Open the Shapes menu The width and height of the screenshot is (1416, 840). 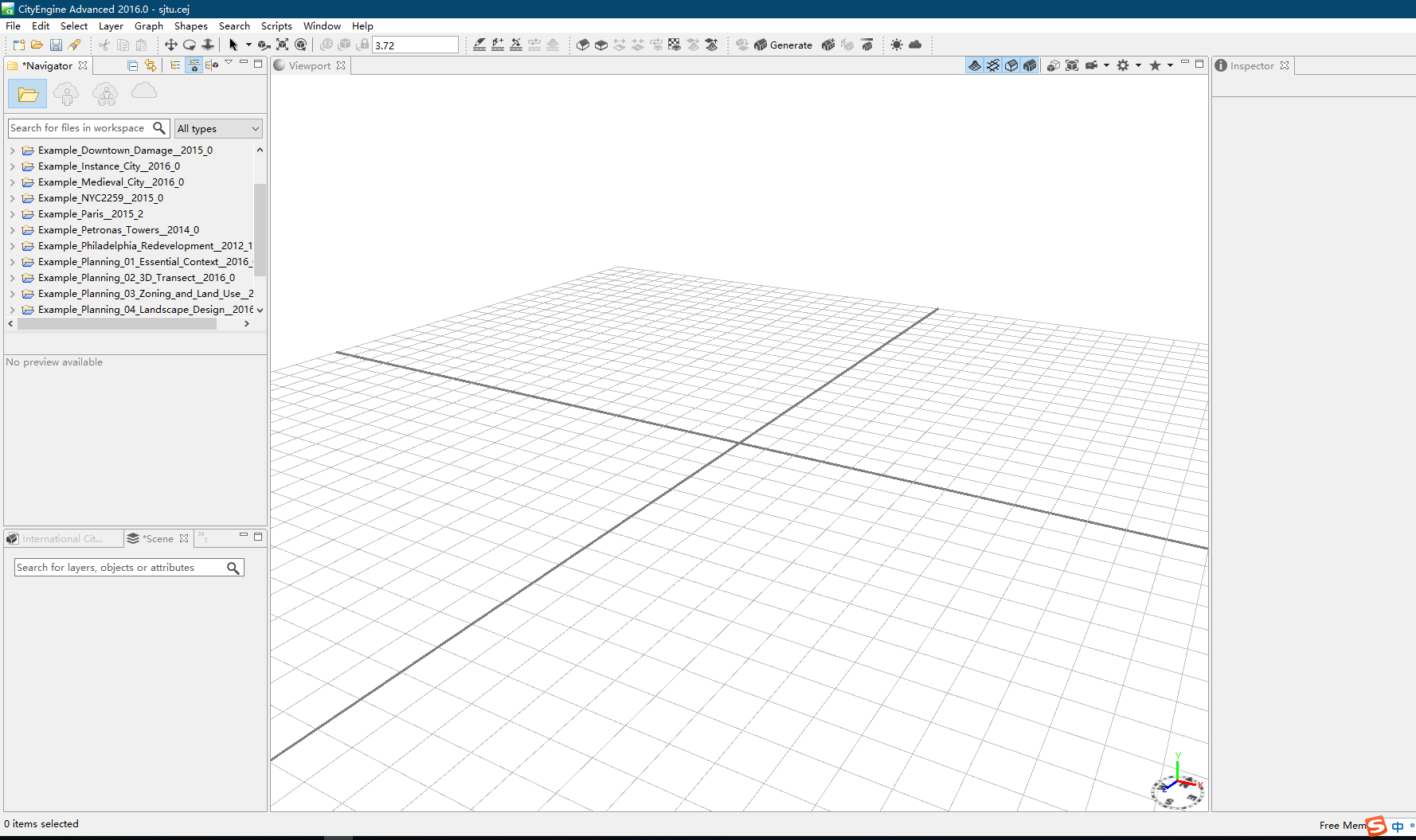[190, 25]
